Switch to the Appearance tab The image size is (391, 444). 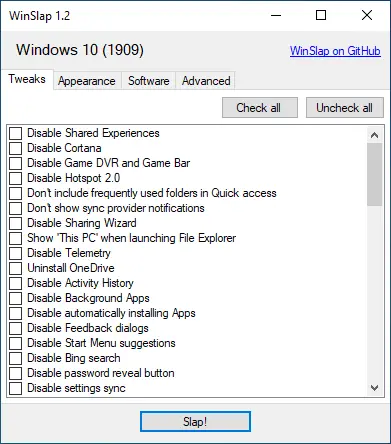(x=87, y=81)
